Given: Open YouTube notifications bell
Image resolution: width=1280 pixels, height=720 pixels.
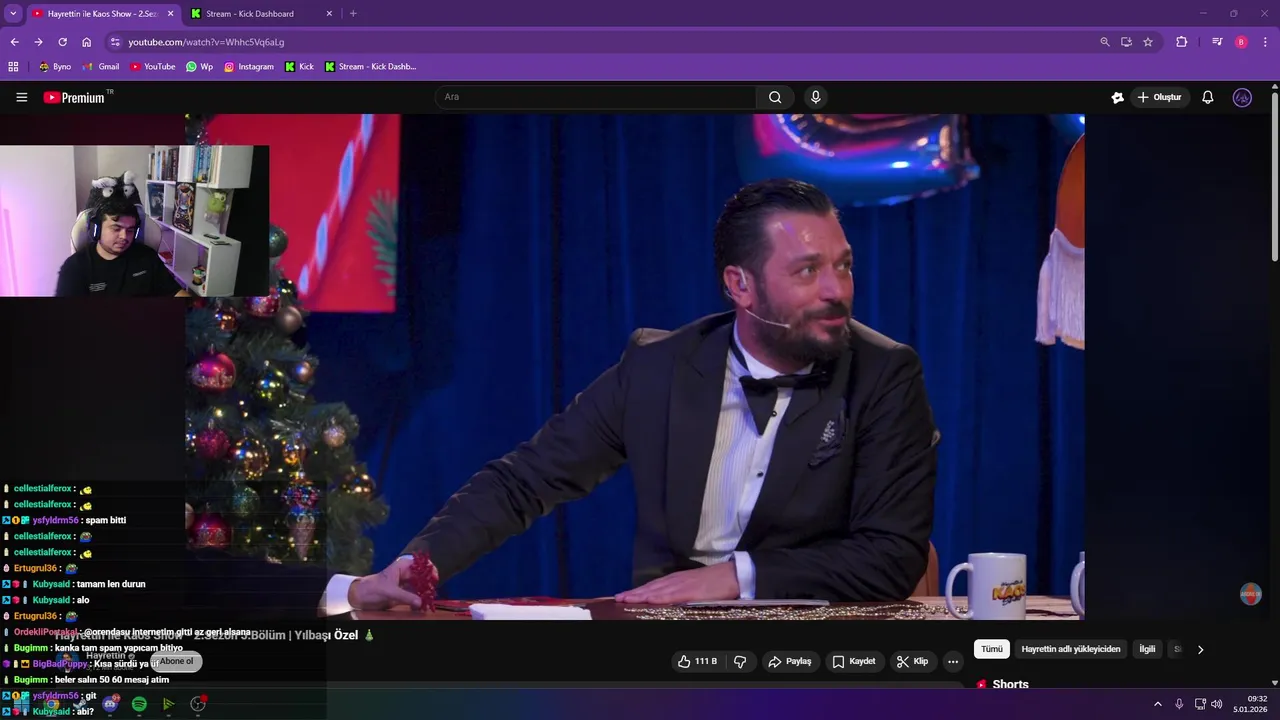Looking at the screenshot, I should [x=1208, y=97].
